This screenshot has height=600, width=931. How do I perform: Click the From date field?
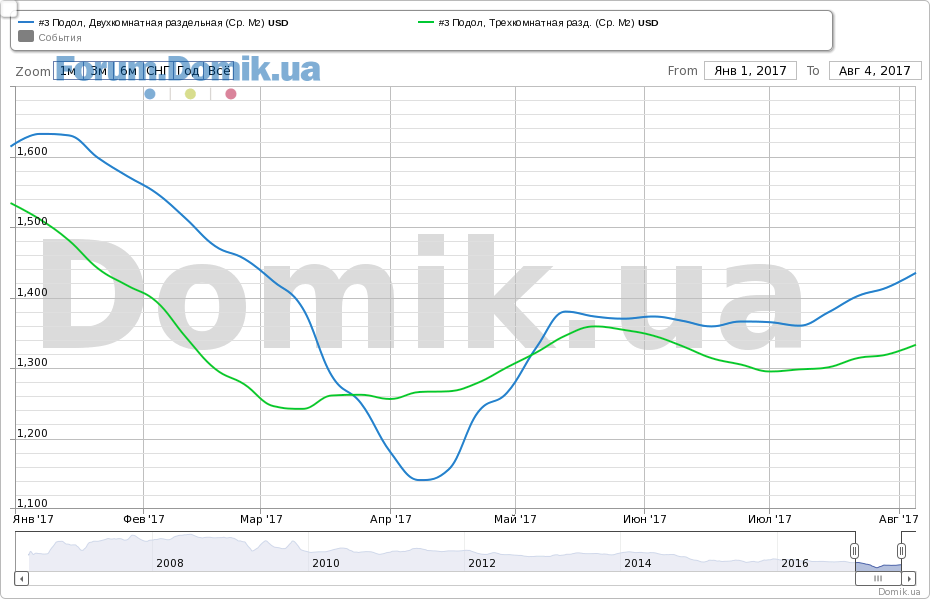point(750,71)
